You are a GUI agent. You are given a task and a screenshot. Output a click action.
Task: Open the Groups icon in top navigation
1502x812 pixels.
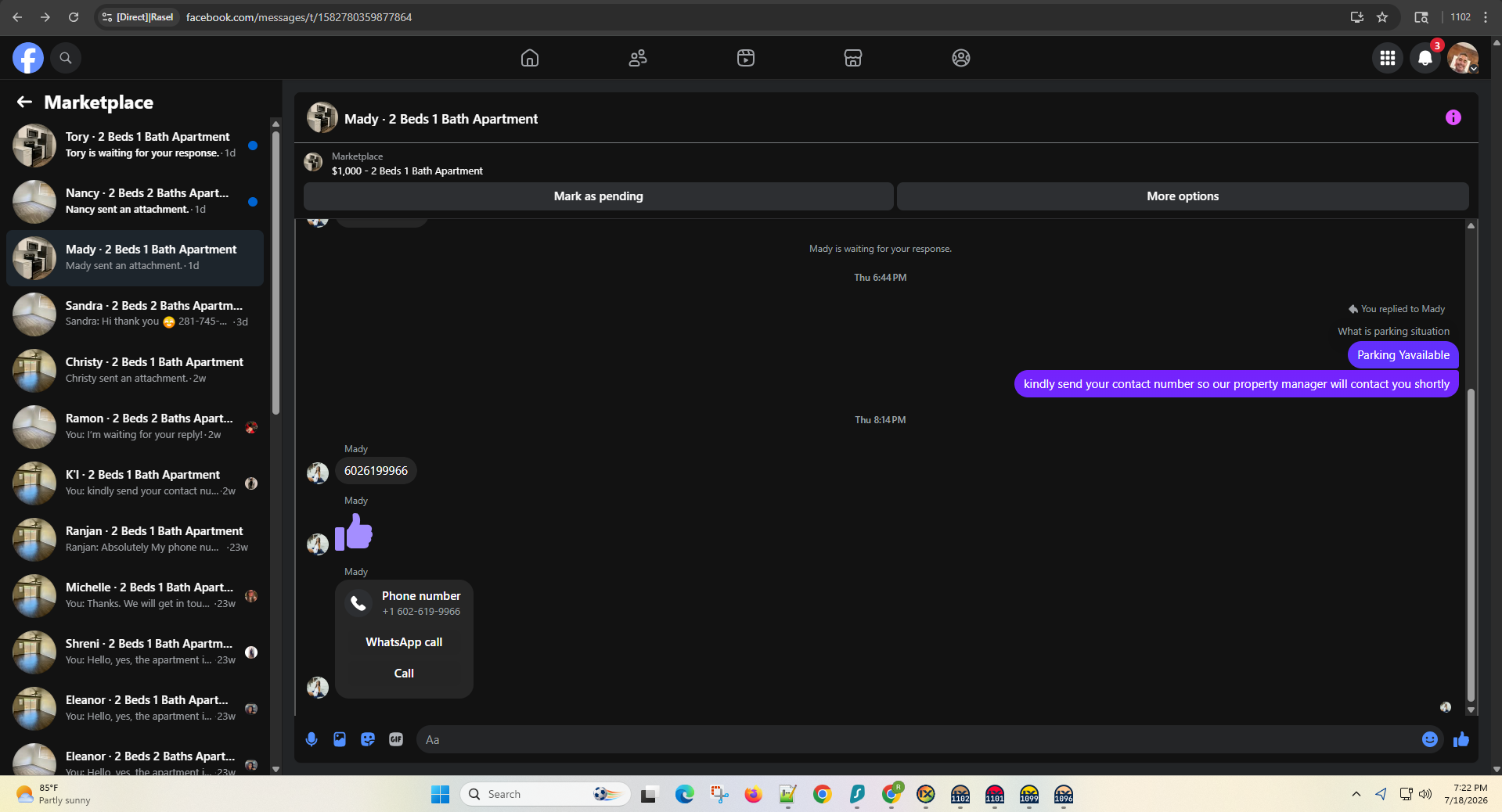961,58
